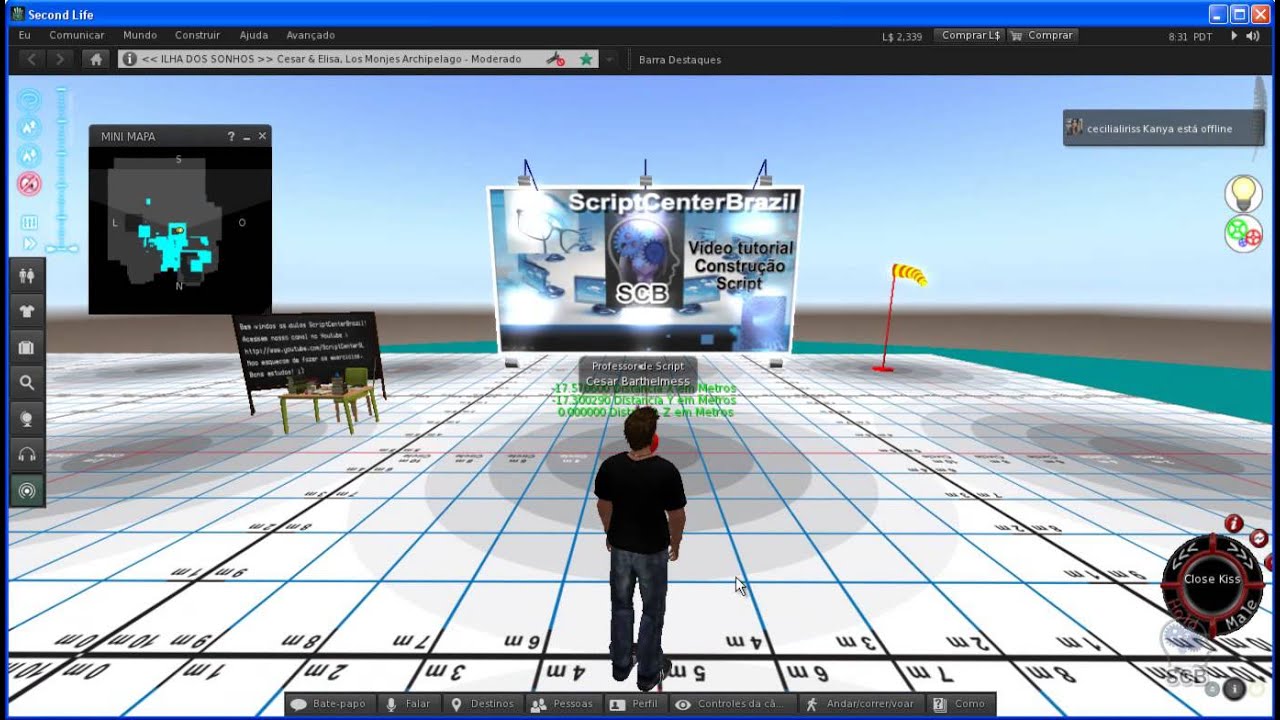
Task: Click the light bulb HUD icon
Action: click(1243, 193)
